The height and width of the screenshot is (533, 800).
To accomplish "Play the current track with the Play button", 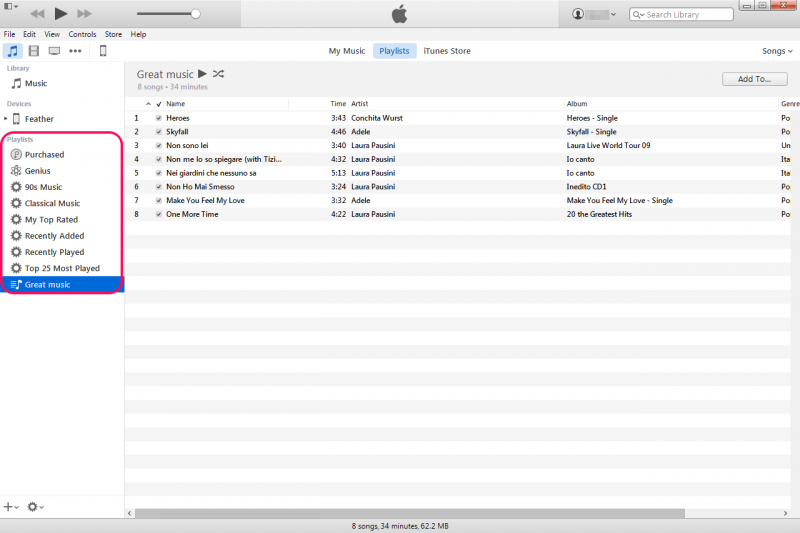I will (61, 14).
